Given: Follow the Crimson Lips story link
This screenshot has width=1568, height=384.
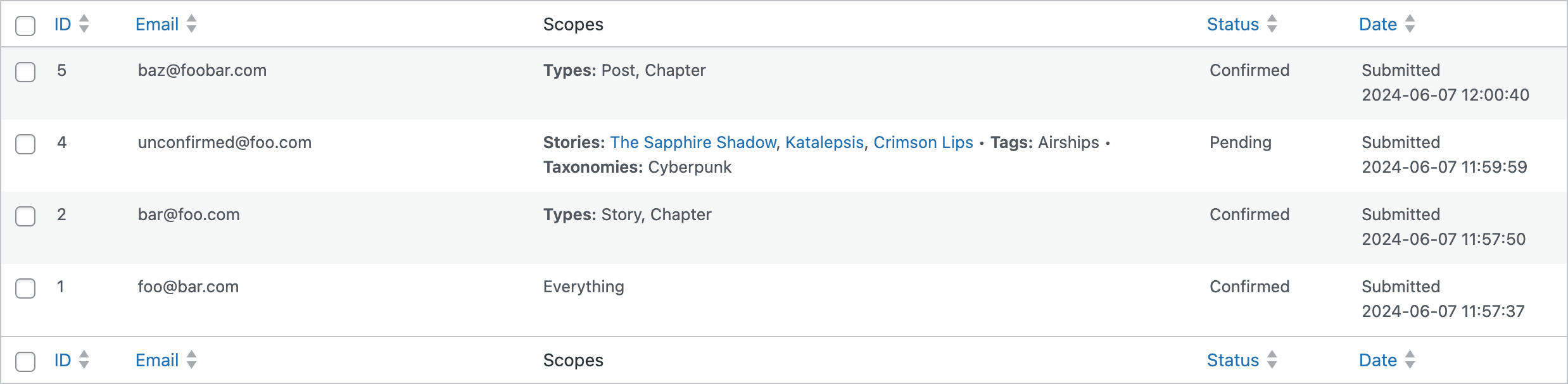Looking at the screenshot, I should (x=923, y=142).
